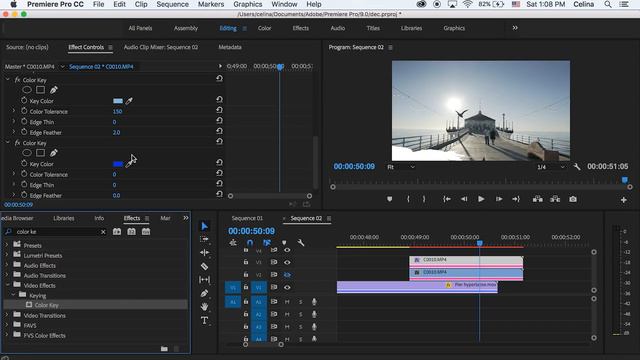Click Go to Out point button
This screenshot has width=640, height=360.
516,199
